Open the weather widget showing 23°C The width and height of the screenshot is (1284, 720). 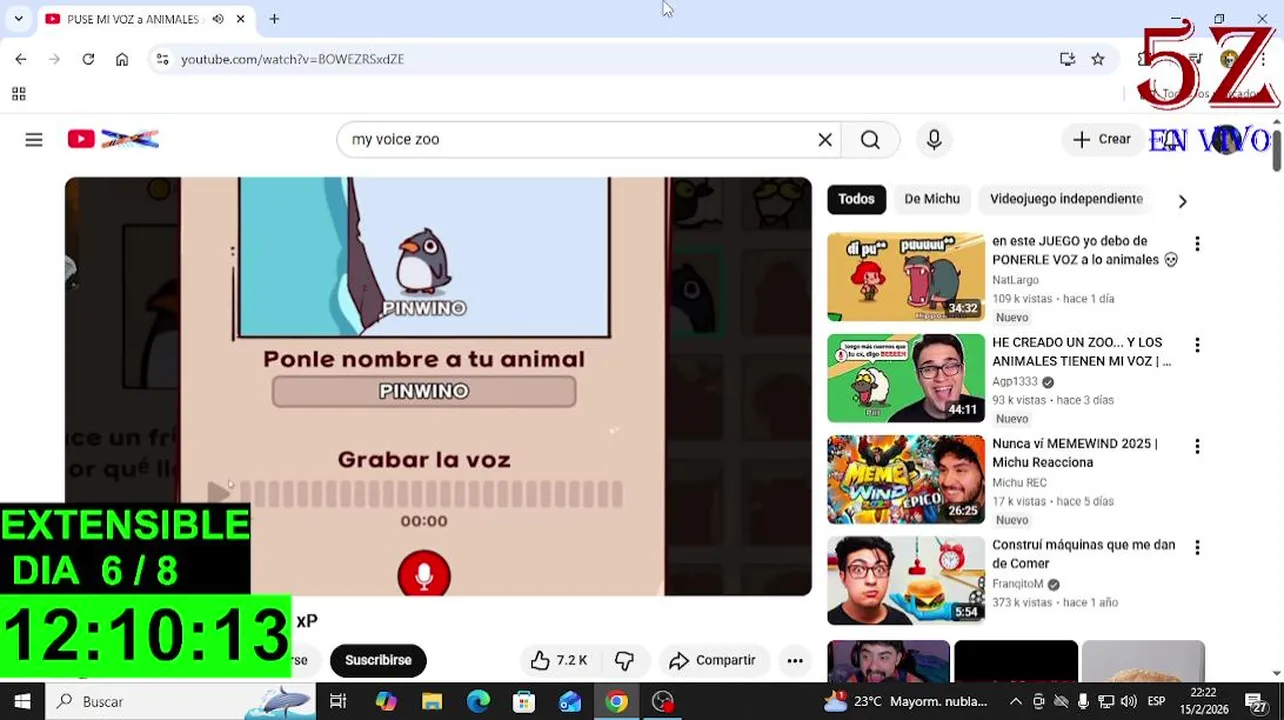click(906, 702)
